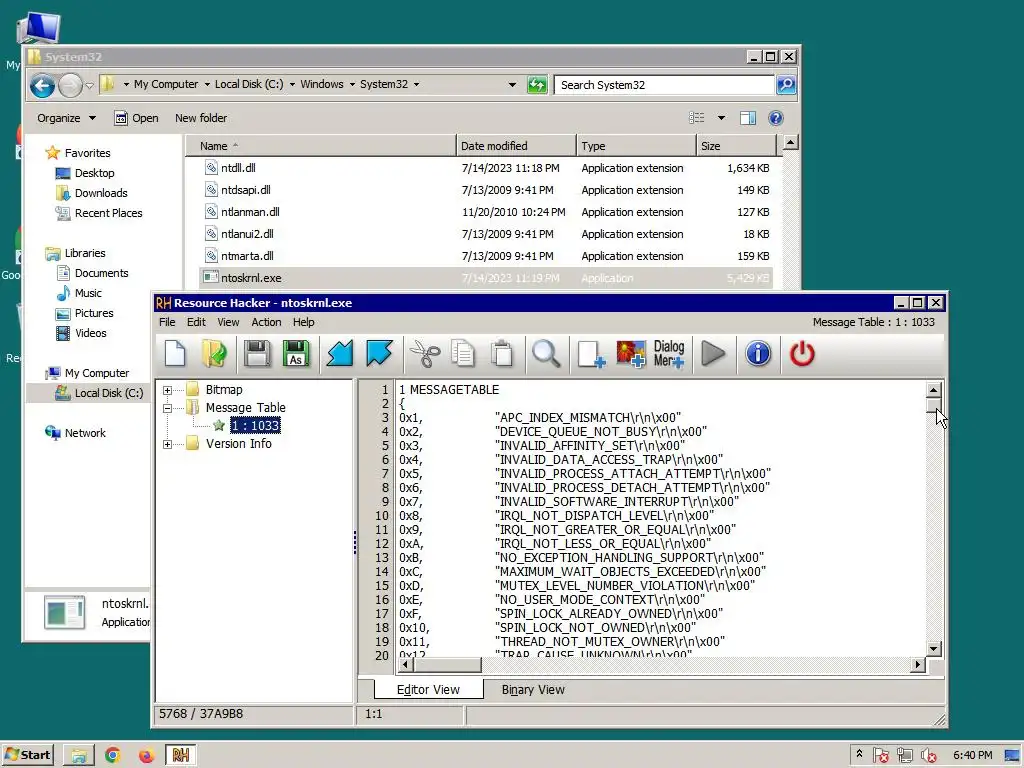Cut the selection with the scissors icon
The height and width of the screenshot is (768, 1024).
[424, 354]
